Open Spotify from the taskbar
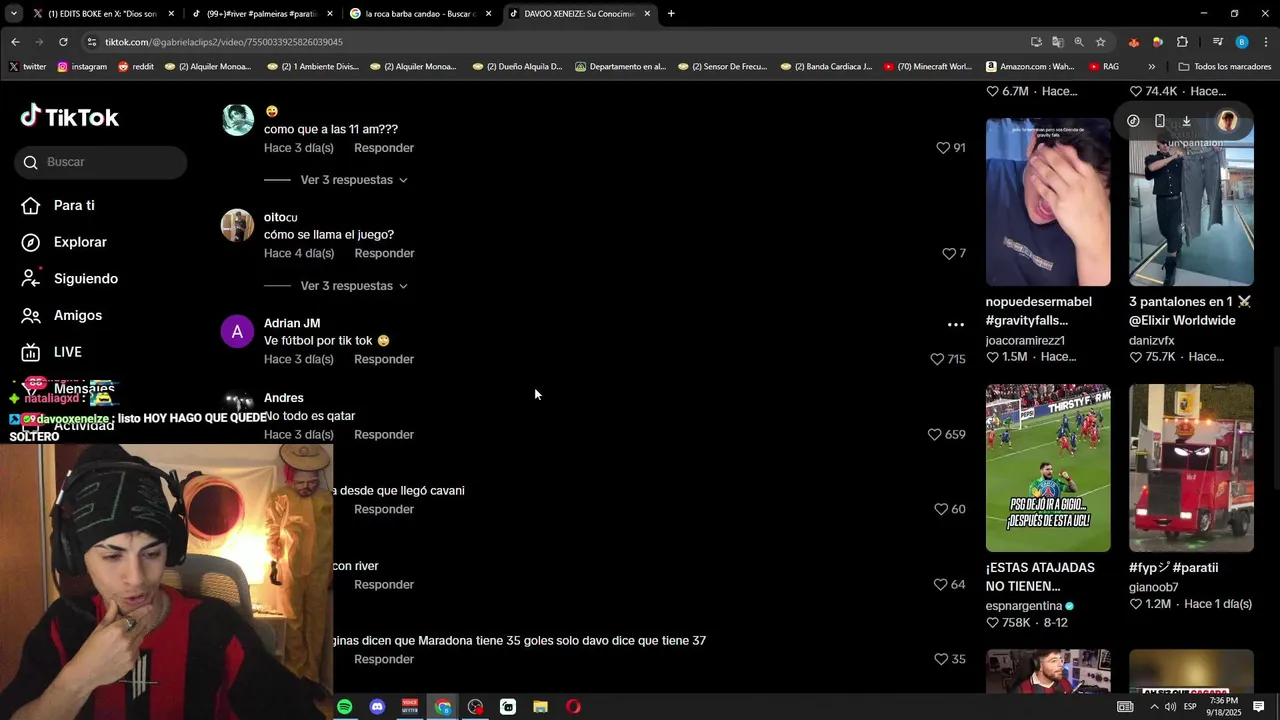The image size is (1280, 720). 345,707
